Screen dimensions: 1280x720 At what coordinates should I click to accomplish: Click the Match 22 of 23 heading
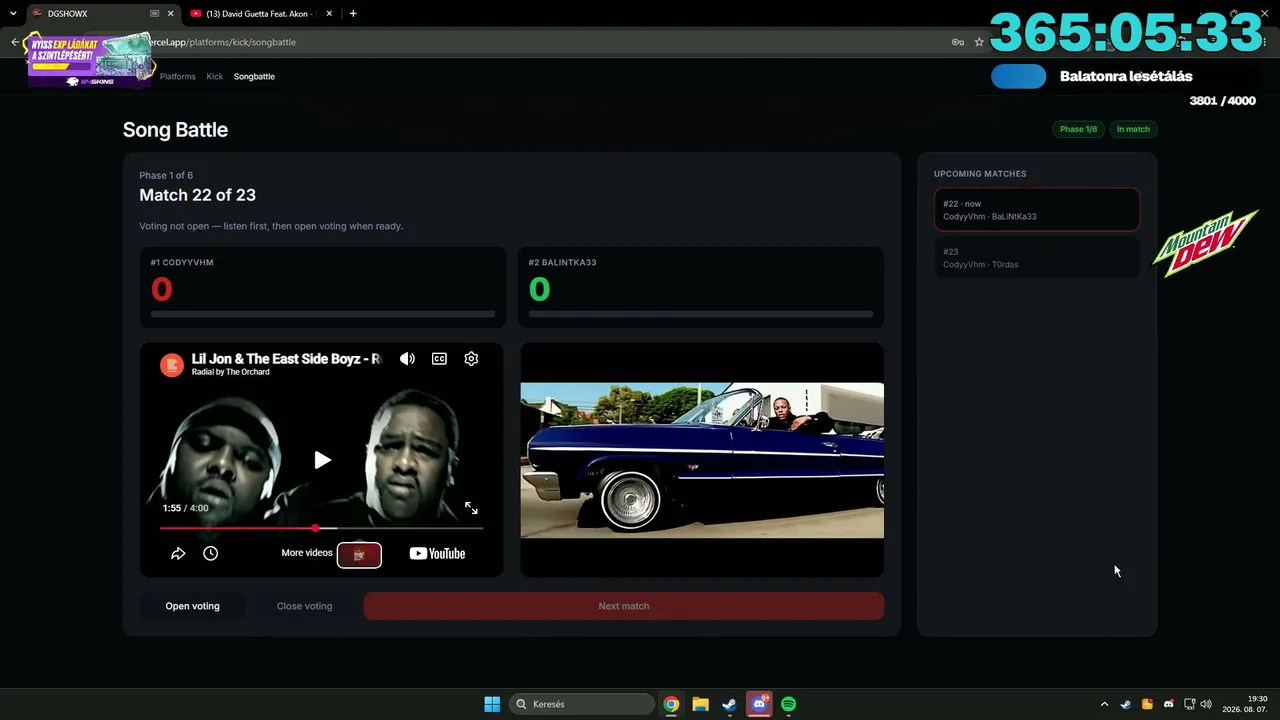pyautogui.click(x=197, y=195)
